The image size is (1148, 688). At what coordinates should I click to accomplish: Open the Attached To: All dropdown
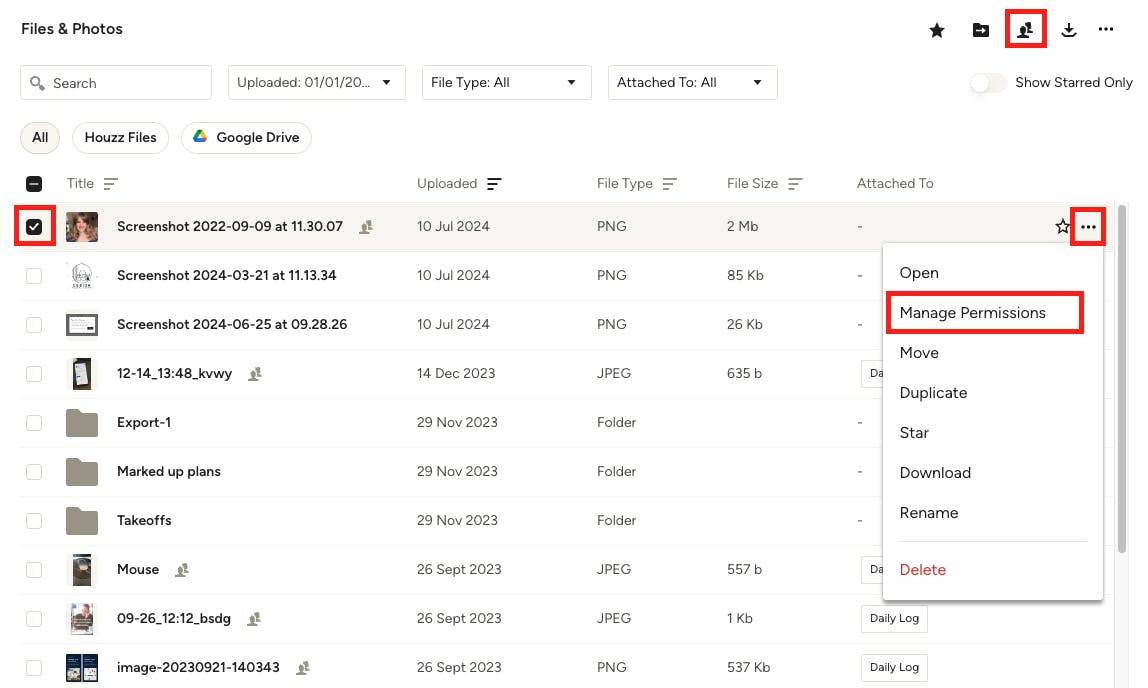click(x=692, y=83)
